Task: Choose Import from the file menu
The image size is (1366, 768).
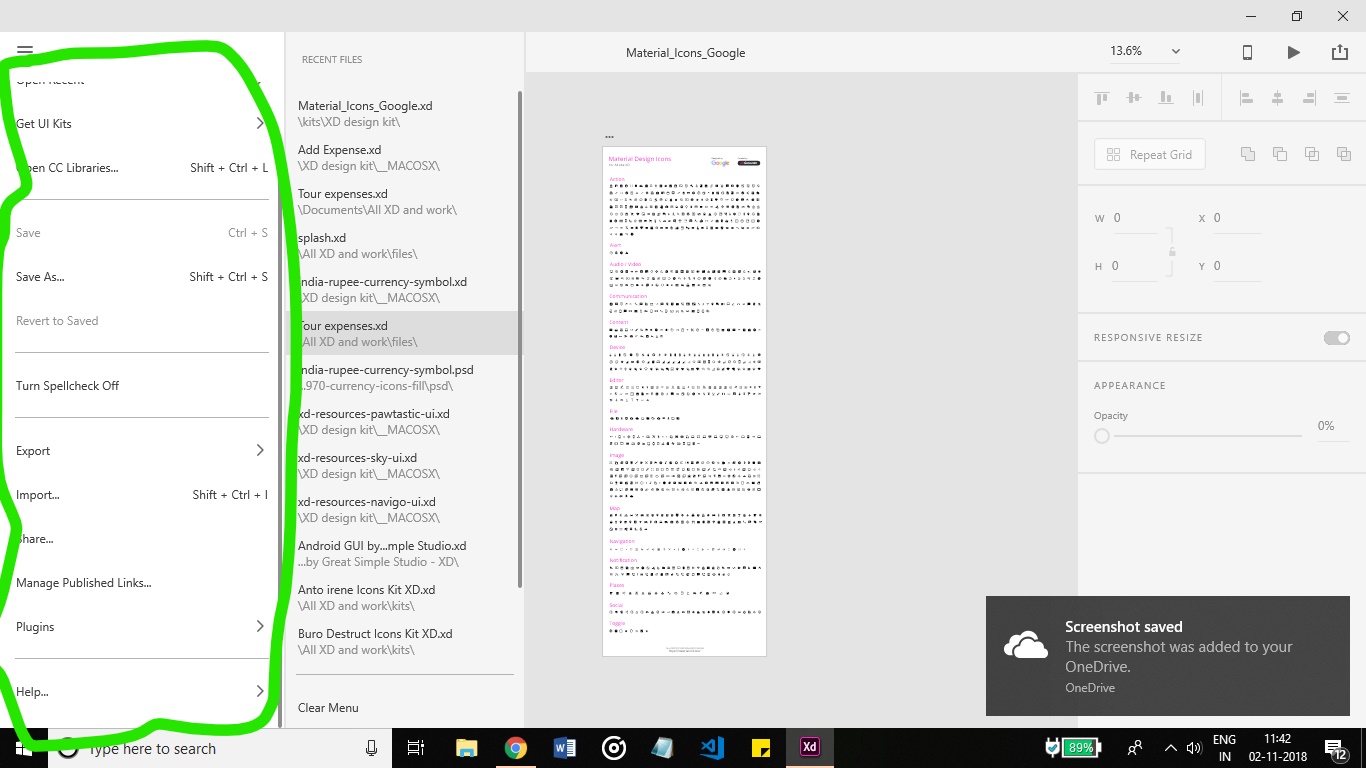Action: 38,494
